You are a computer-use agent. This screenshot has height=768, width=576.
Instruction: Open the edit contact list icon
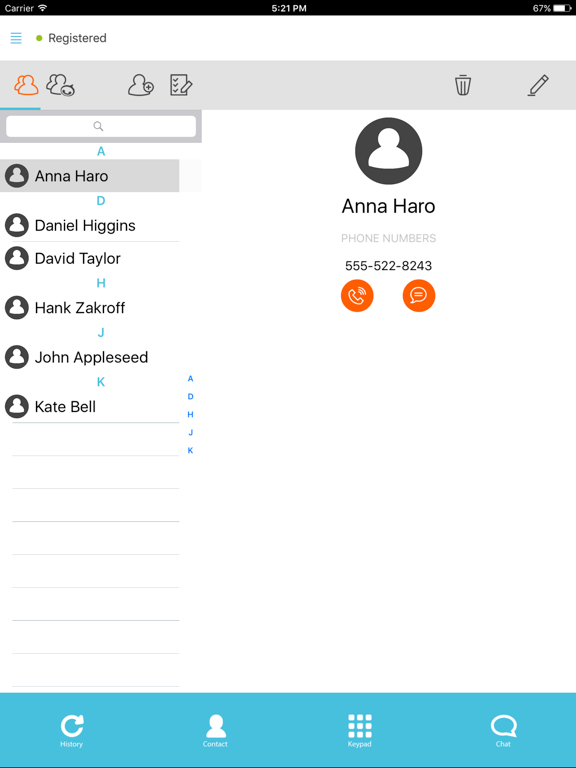pyautogui.click(x=181, y=85)
